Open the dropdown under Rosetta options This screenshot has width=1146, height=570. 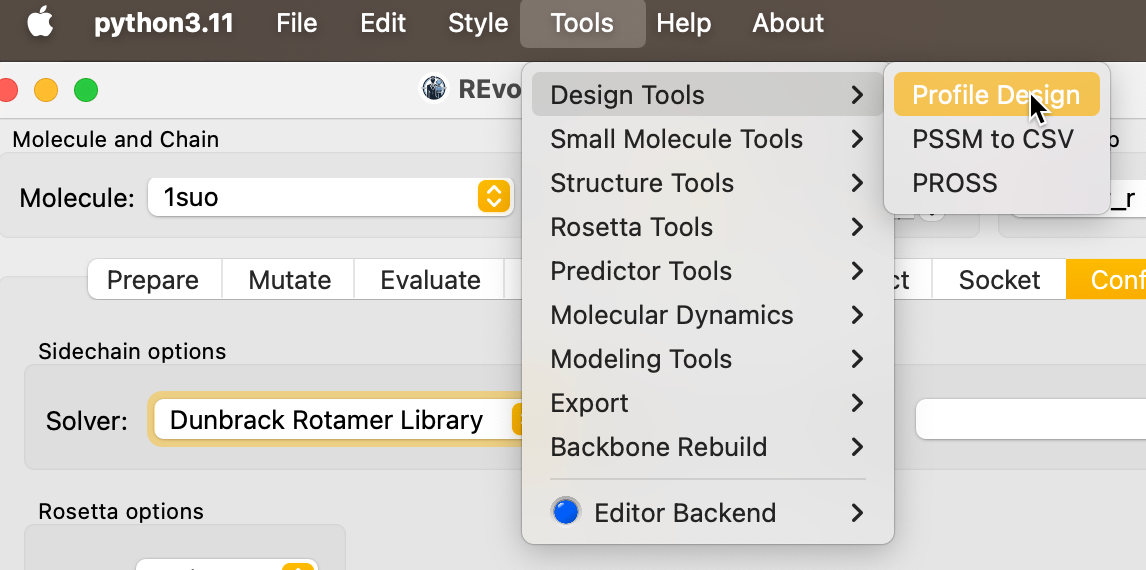coord(227,565)
